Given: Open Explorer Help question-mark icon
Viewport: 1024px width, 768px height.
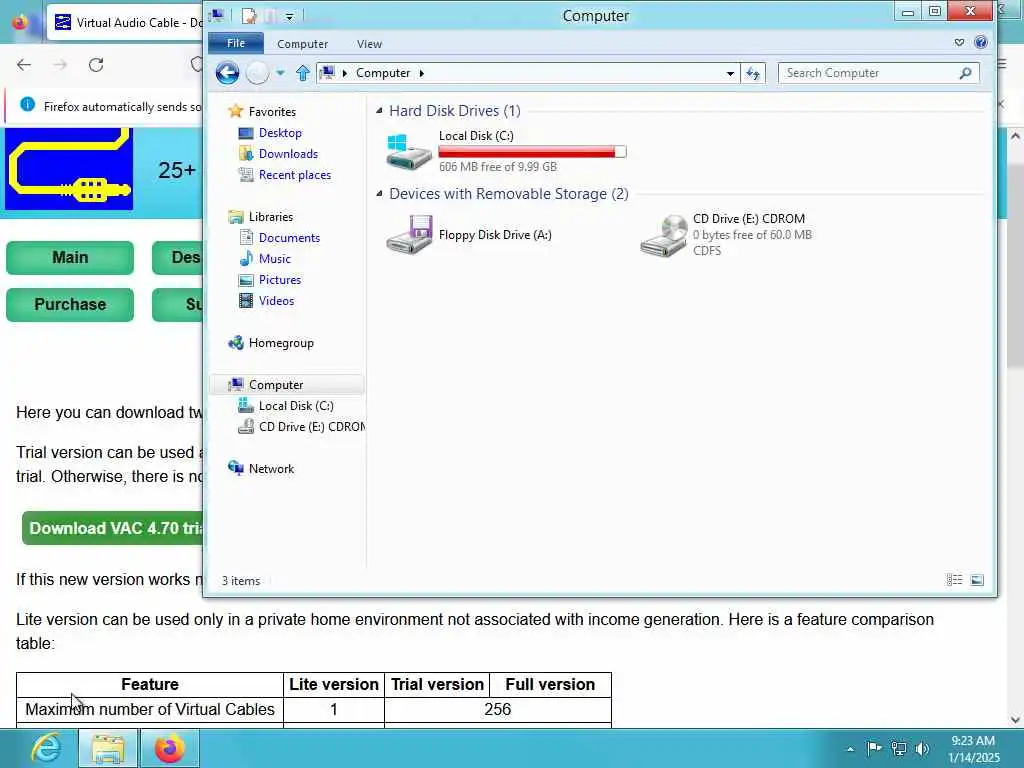Looking at the screenshot, I should [980, 42].
